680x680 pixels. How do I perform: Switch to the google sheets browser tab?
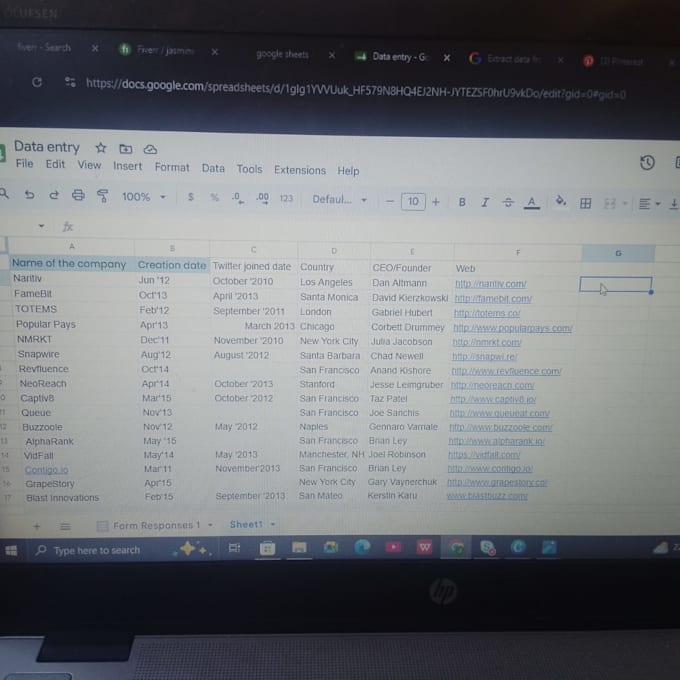pos(282,54)
